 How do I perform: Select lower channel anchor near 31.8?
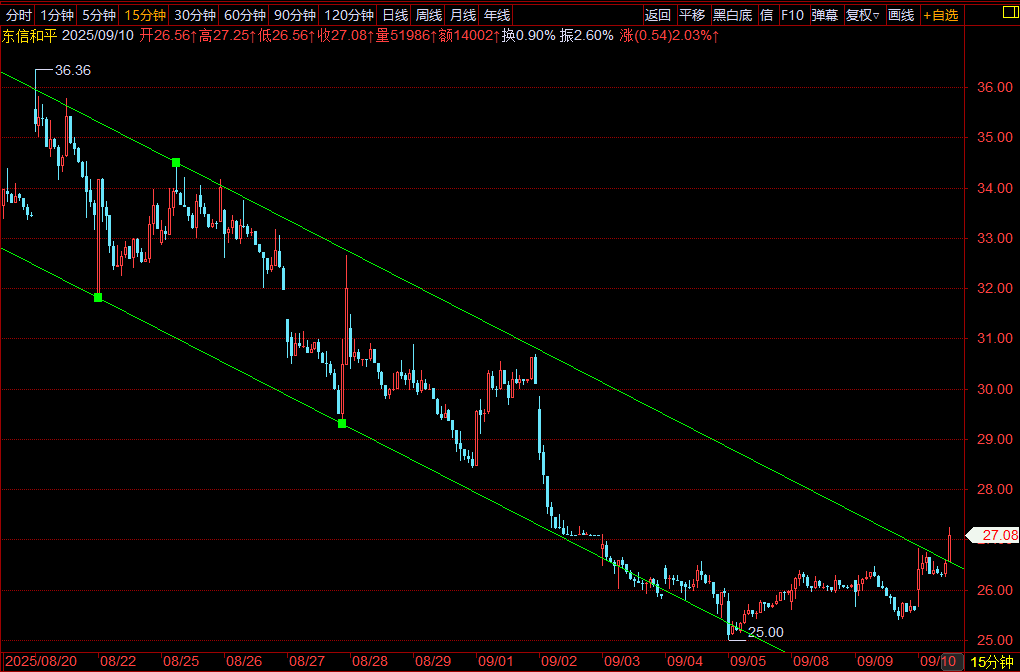pyautogui.click(x=98, y=297)
